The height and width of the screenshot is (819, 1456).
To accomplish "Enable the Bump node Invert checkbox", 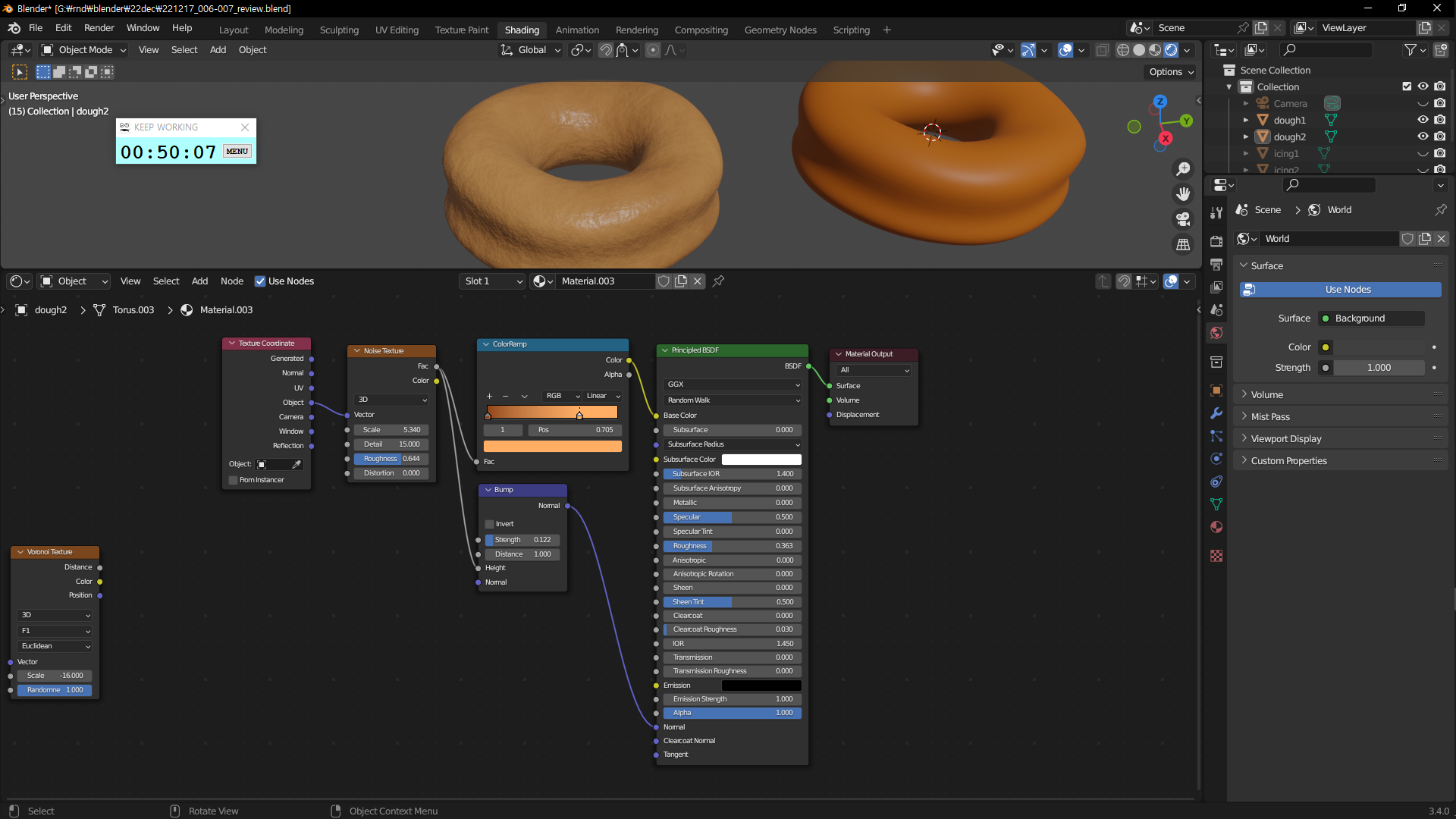I will 490,524.
